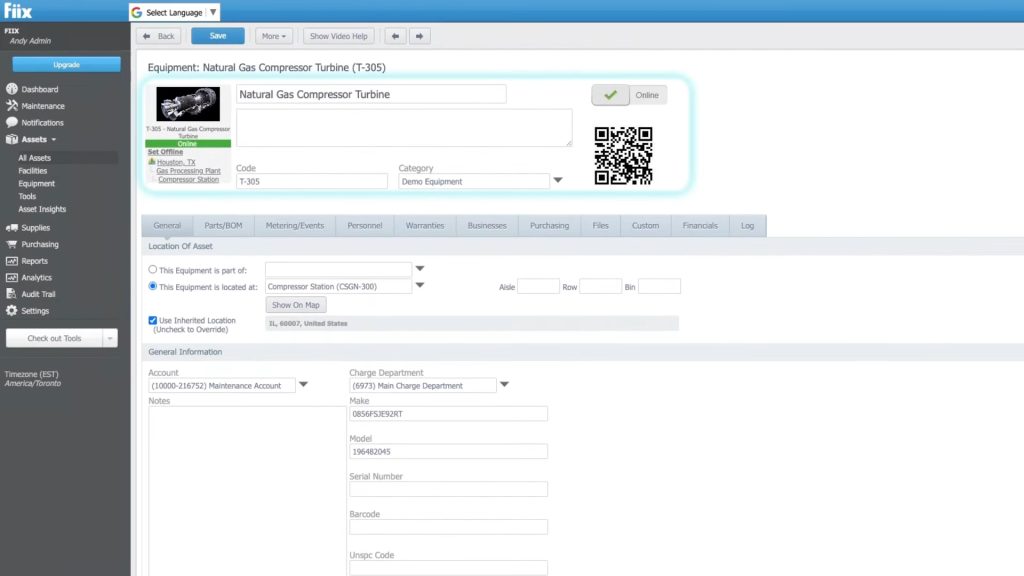
Task: Open the Category dropdown
Action: coord(556,181)
